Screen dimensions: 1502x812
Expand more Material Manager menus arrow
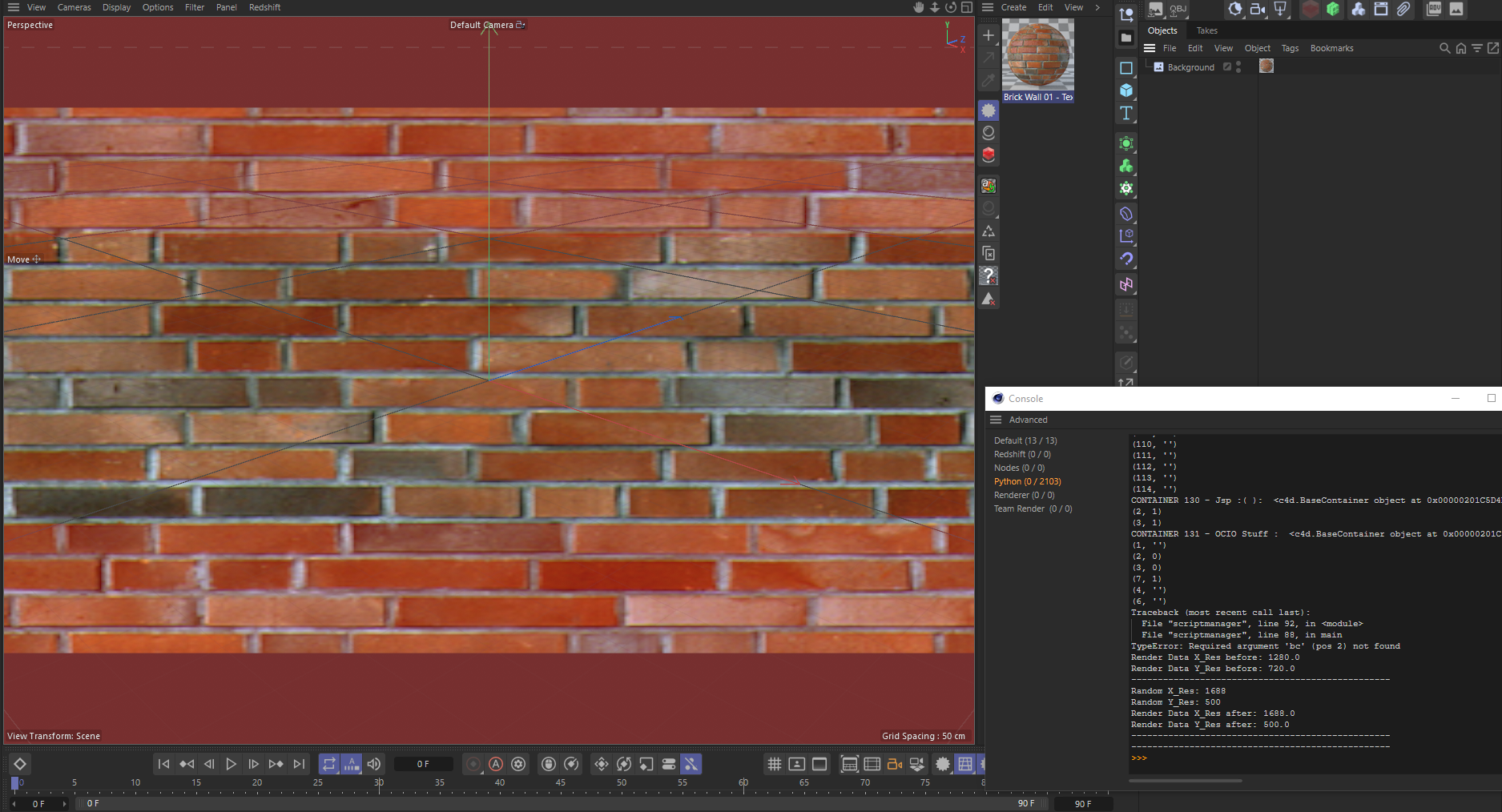(x=1097, y=7)
